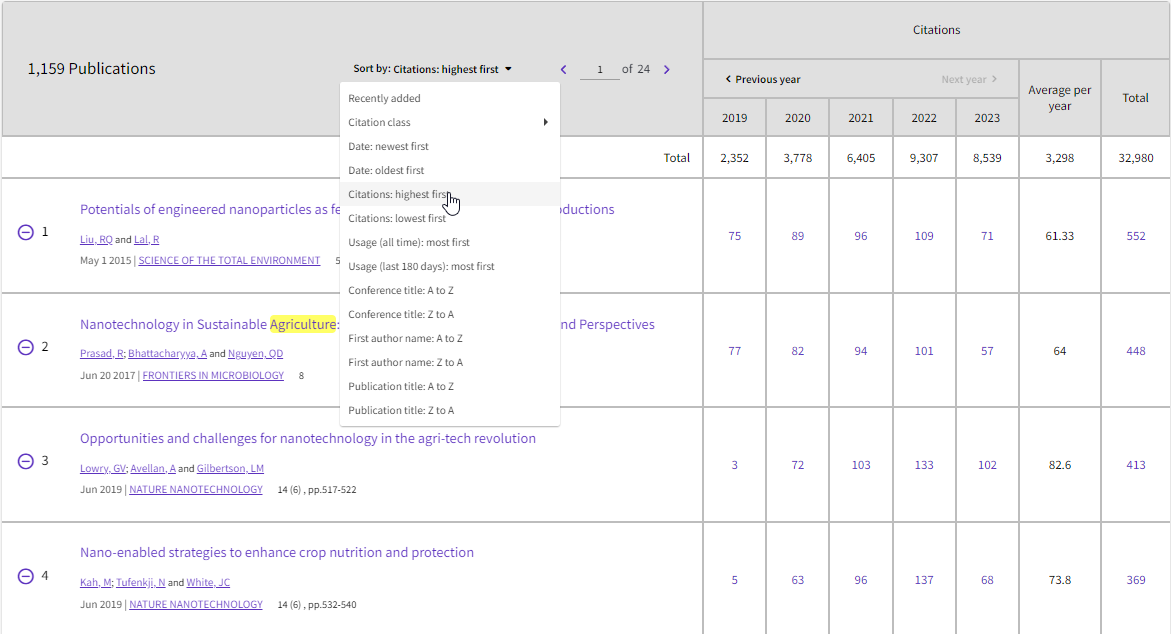Viewport: 1171px width, 634px height.
Task: Open author Kah, M profile
Action: click(x=96, y=582)
